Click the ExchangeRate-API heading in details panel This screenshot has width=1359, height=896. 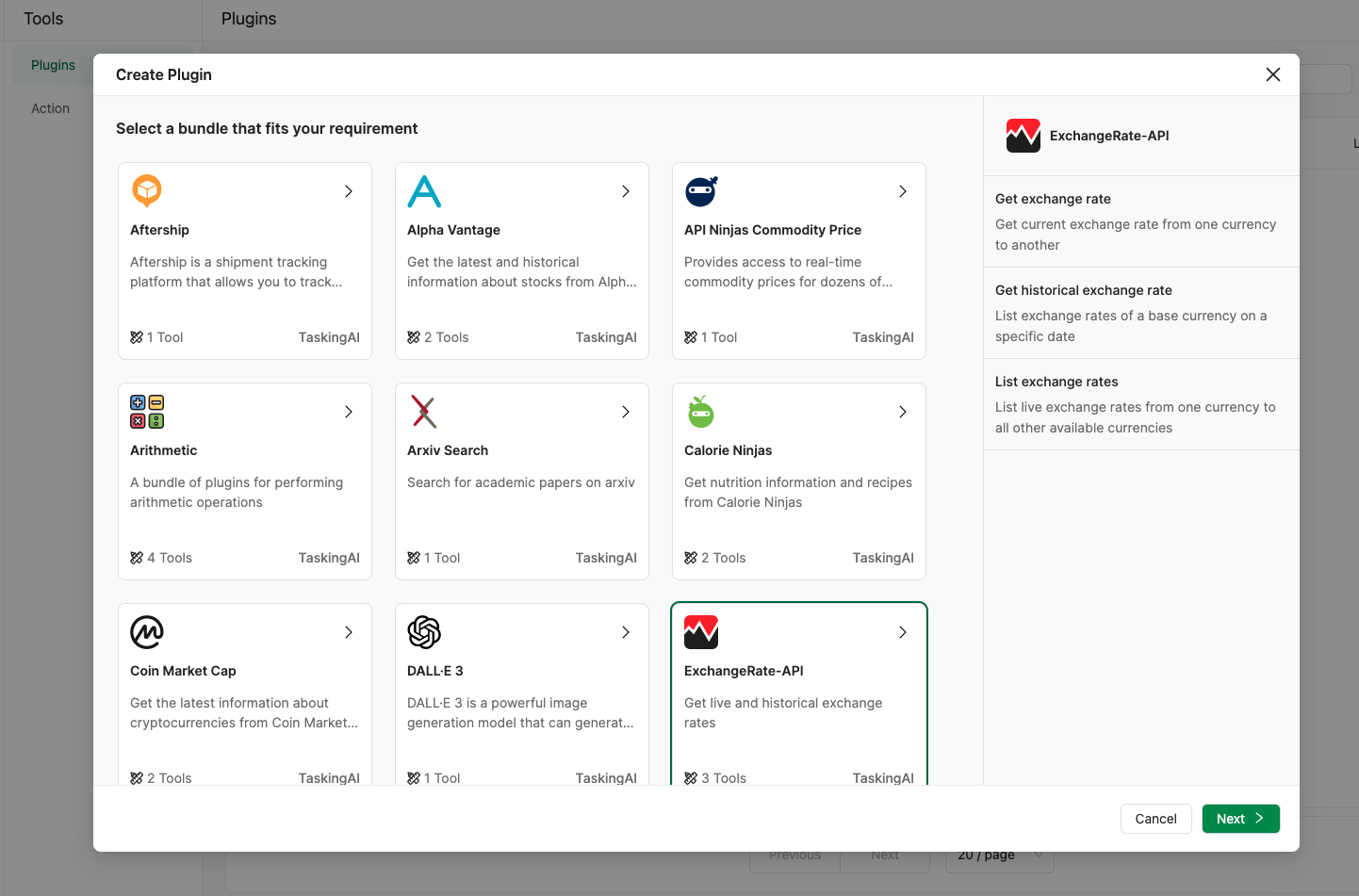(x=1109, y=136)
